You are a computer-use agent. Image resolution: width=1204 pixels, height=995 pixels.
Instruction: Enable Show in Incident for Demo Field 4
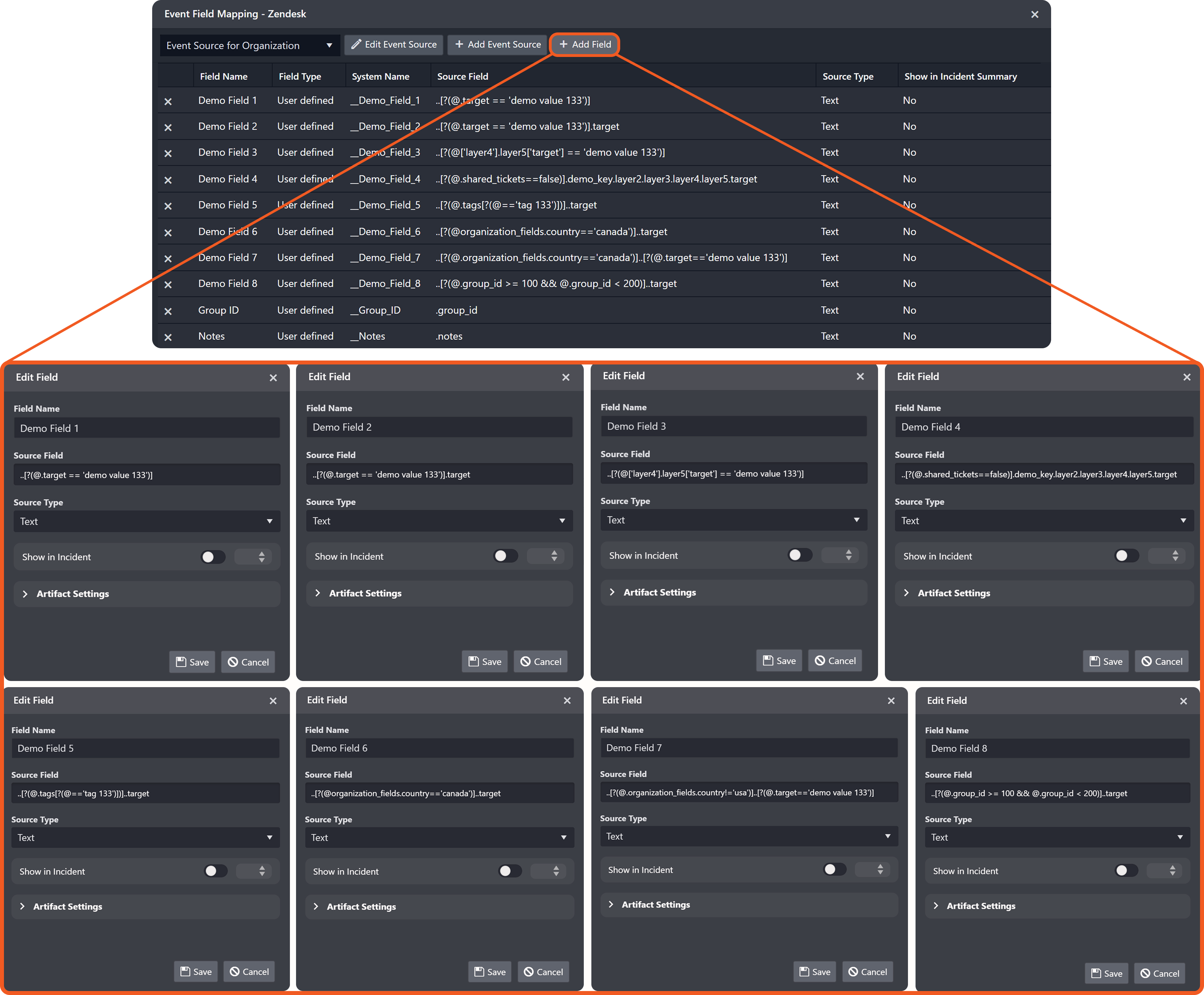tap(1126, 556)
